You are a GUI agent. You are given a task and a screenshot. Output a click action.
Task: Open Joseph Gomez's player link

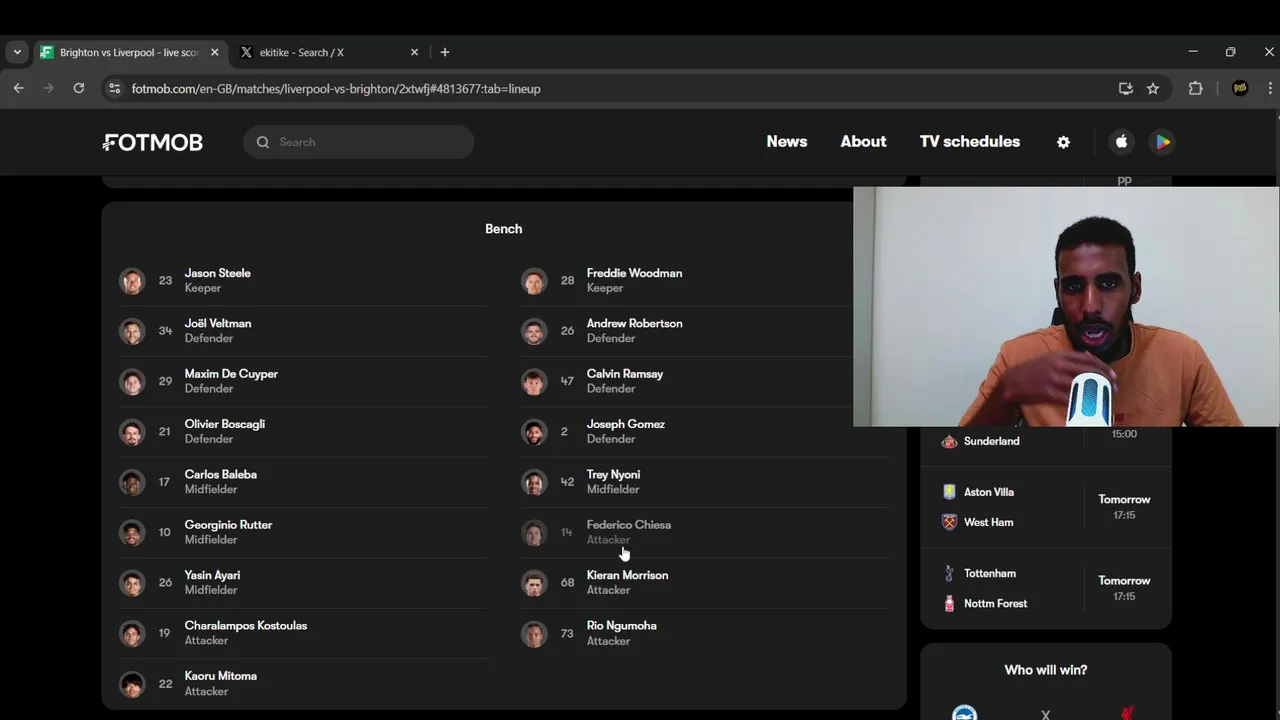[625, 424]
